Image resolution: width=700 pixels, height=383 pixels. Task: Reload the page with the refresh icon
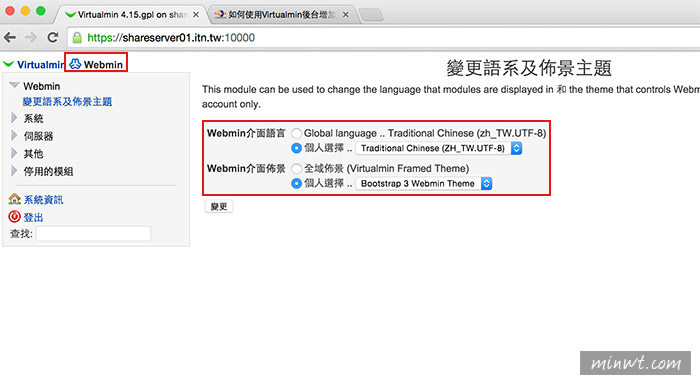(x=53, y=37)
